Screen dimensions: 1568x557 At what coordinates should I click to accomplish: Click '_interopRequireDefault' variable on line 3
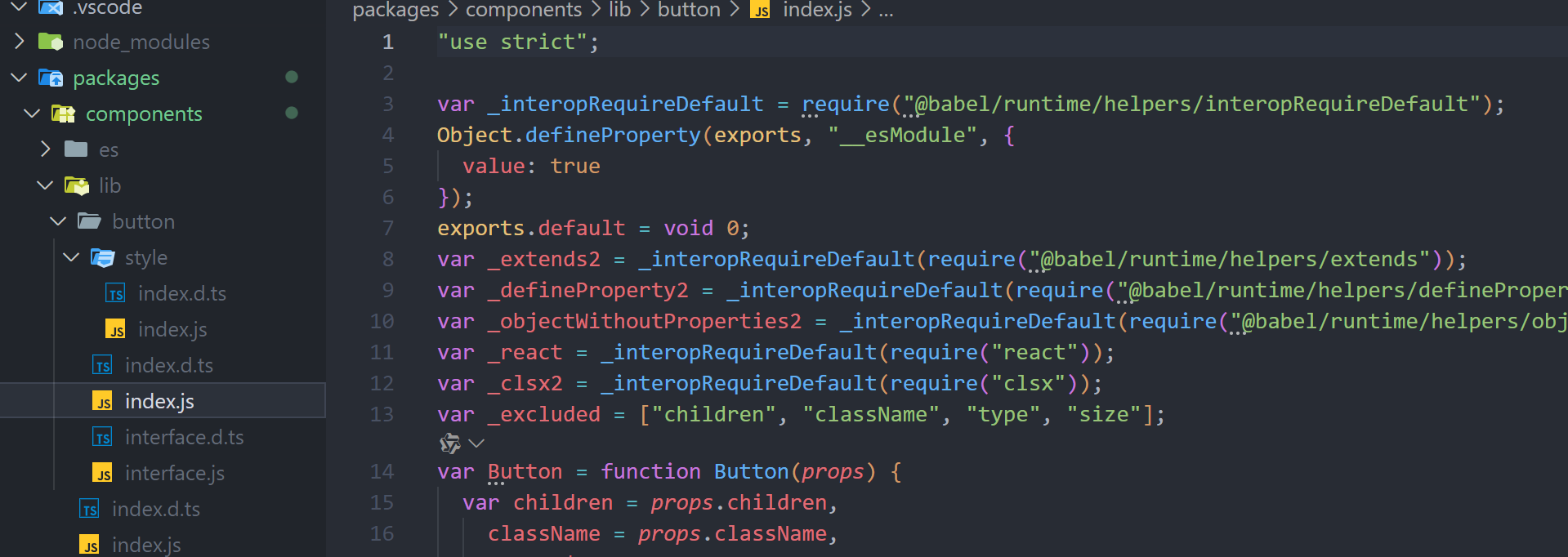pos(625,104)
